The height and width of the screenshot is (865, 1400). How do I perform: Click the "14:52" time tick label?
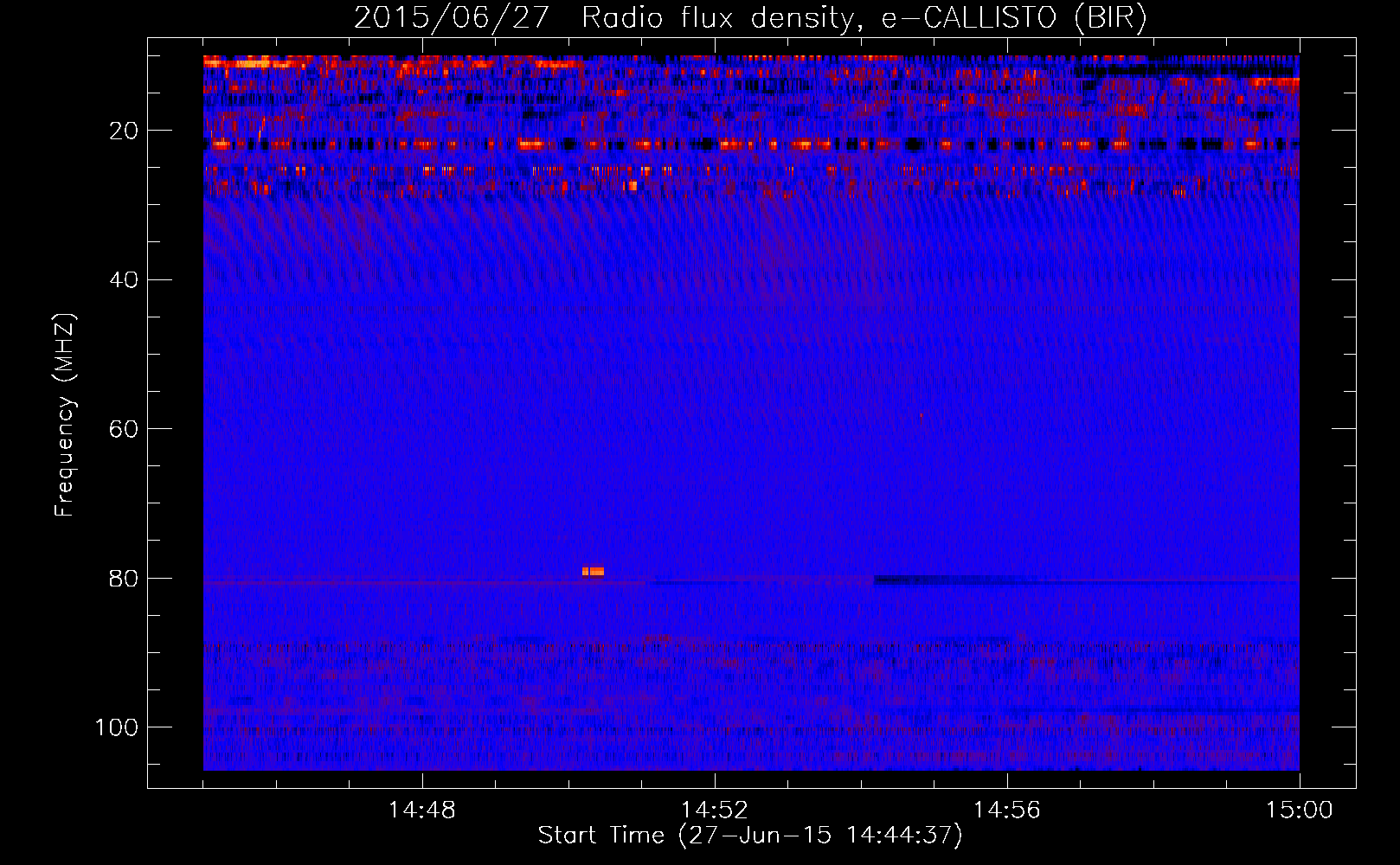[714, 811]
